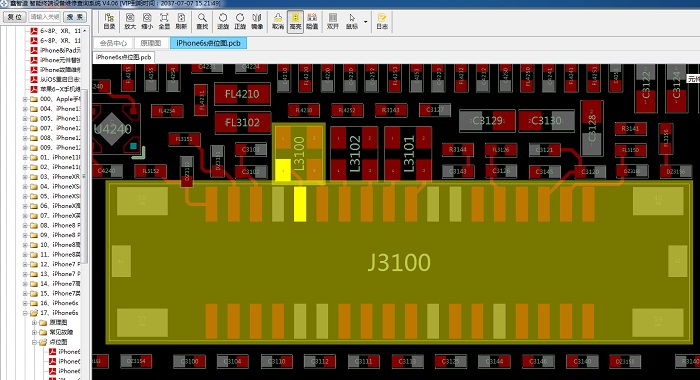
Task: Rotate board counterclockwise with 逆旋 icon
Action: (223, 21)
